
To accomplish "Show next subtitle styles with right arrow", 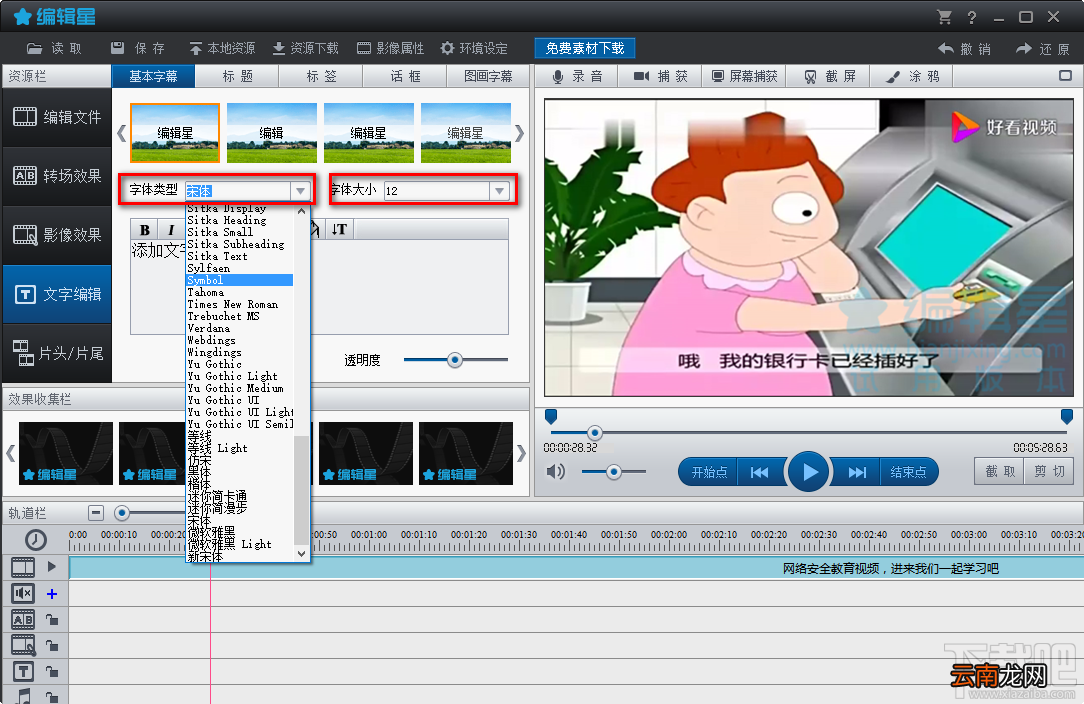I will click(x=519, y=133).
